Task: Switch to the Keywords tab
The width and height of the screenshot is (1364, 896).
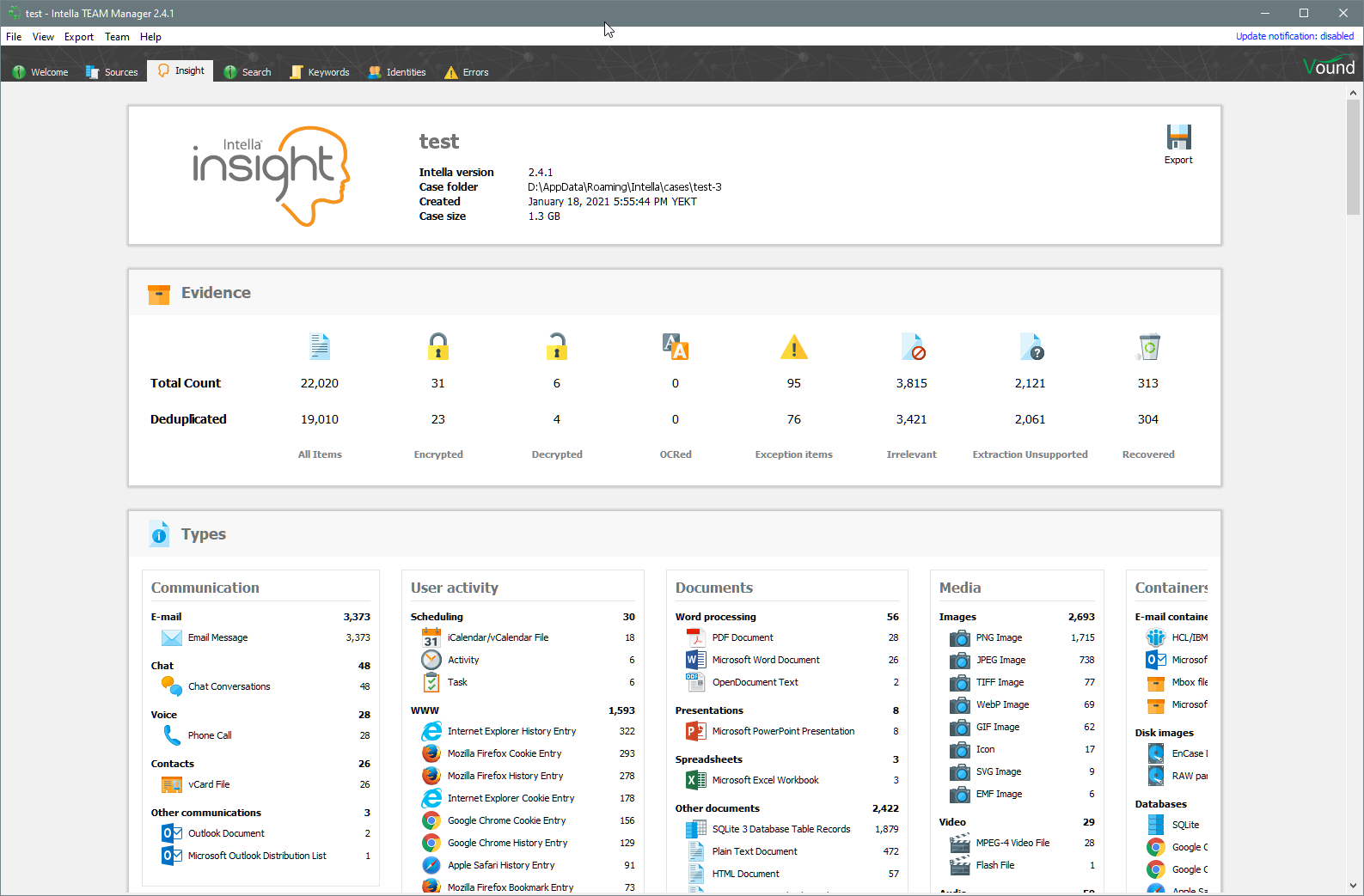Action: click(x=320, y=72)
